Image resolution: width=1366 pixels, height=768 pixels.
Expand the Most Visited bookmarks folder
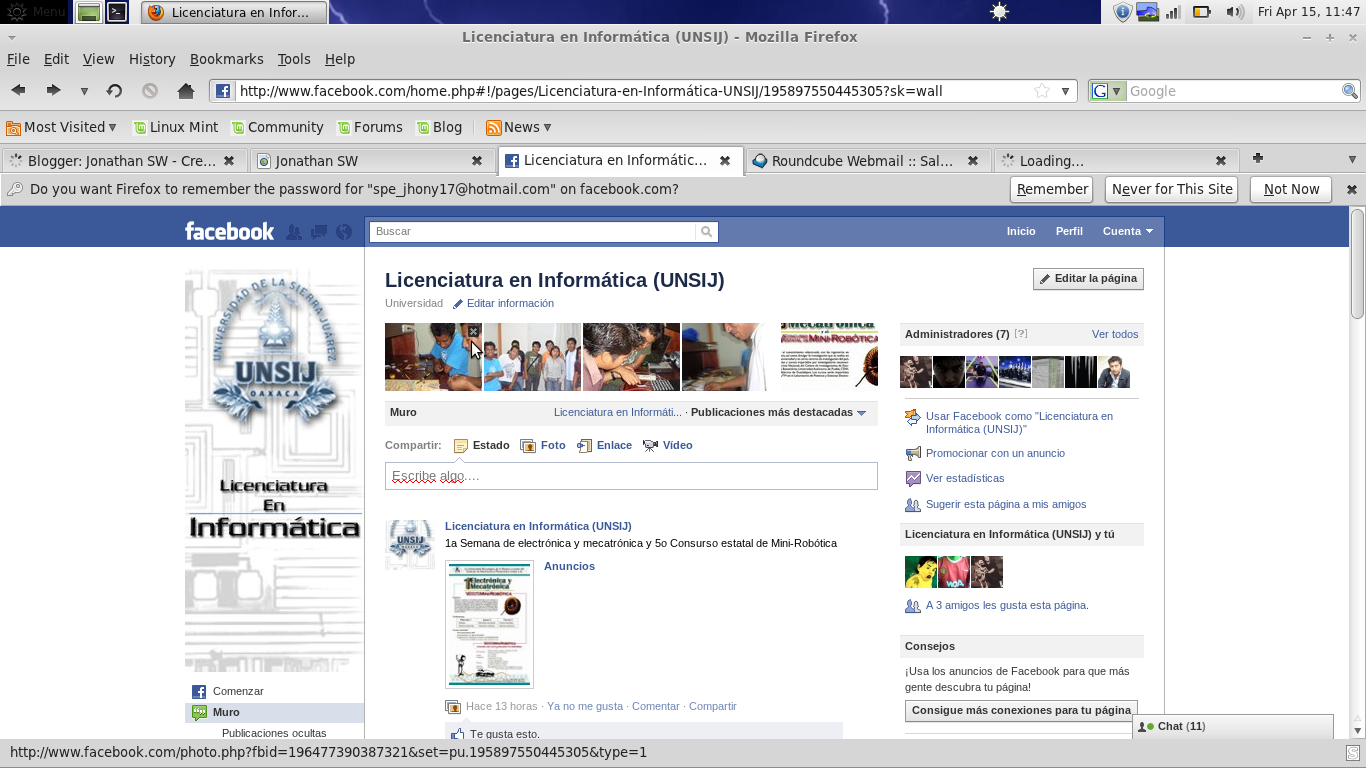tap(61, 127)
